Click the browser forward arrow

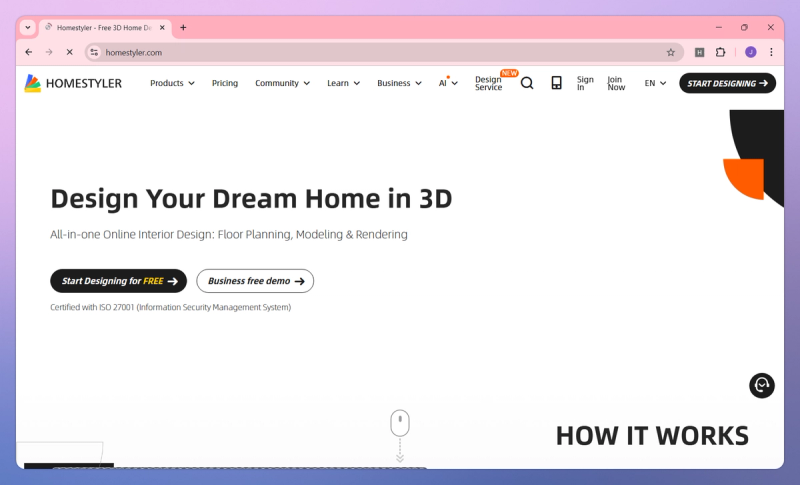(x=49, y=52)
